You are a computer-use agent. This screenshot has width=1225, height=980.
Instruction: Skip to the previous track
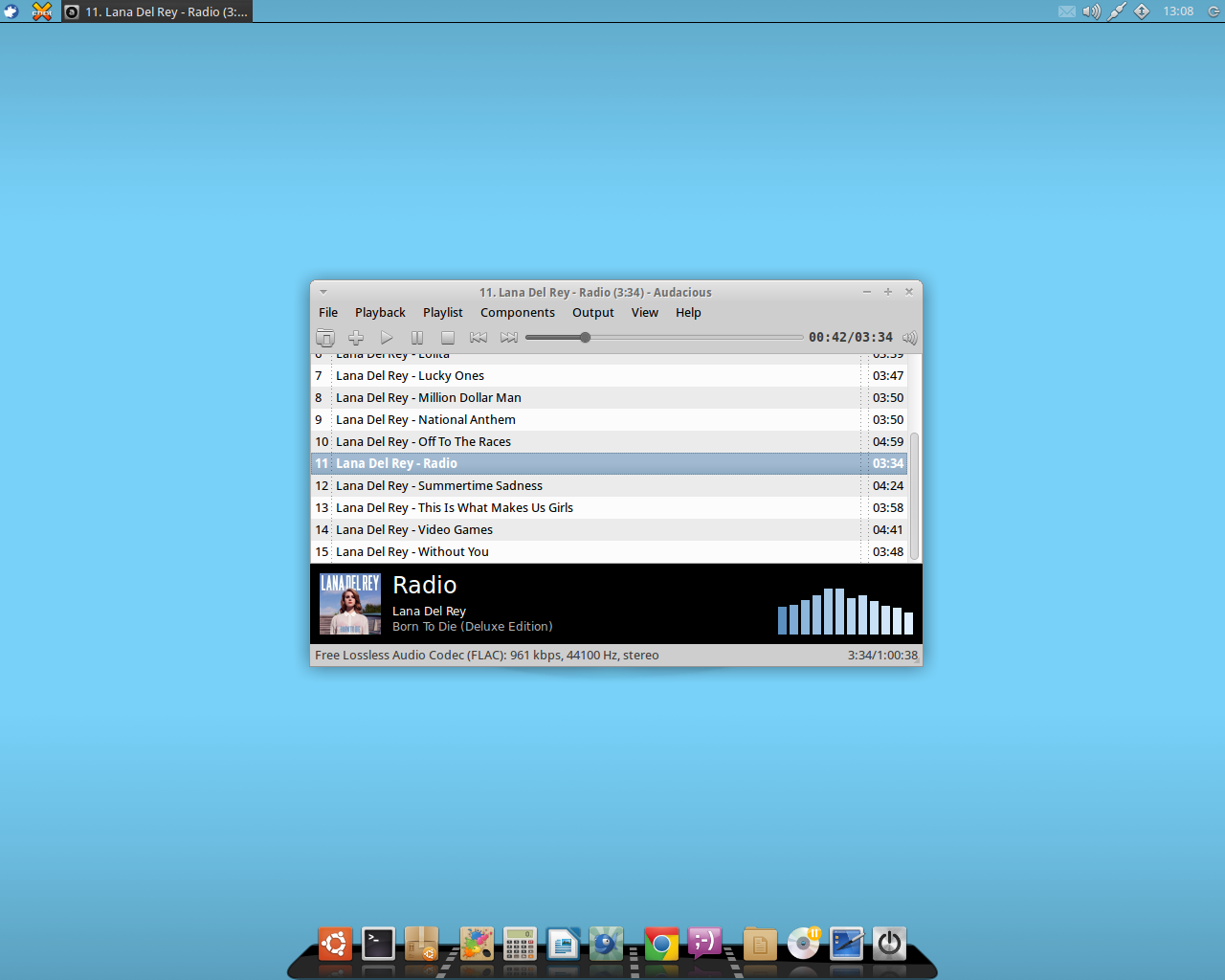pyautogui.click(x=479, y=338)
